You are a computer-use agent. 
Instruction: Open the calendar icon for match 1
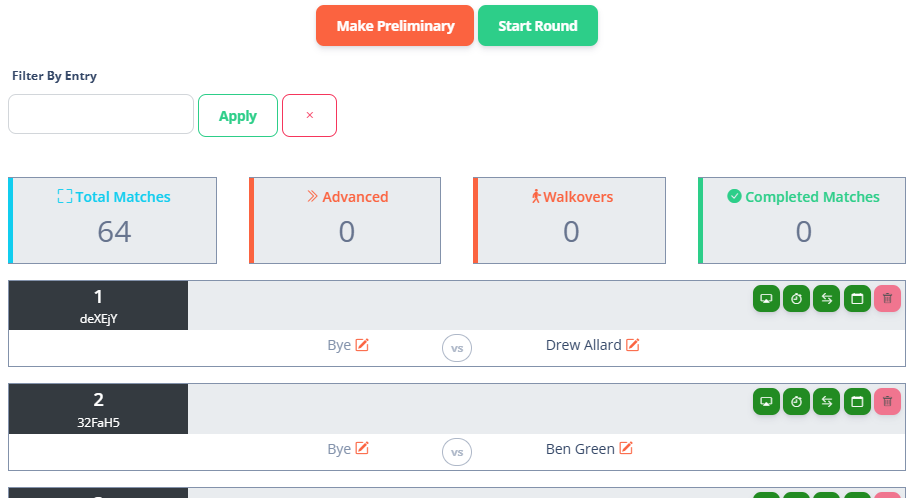click(x=857, y=299)
